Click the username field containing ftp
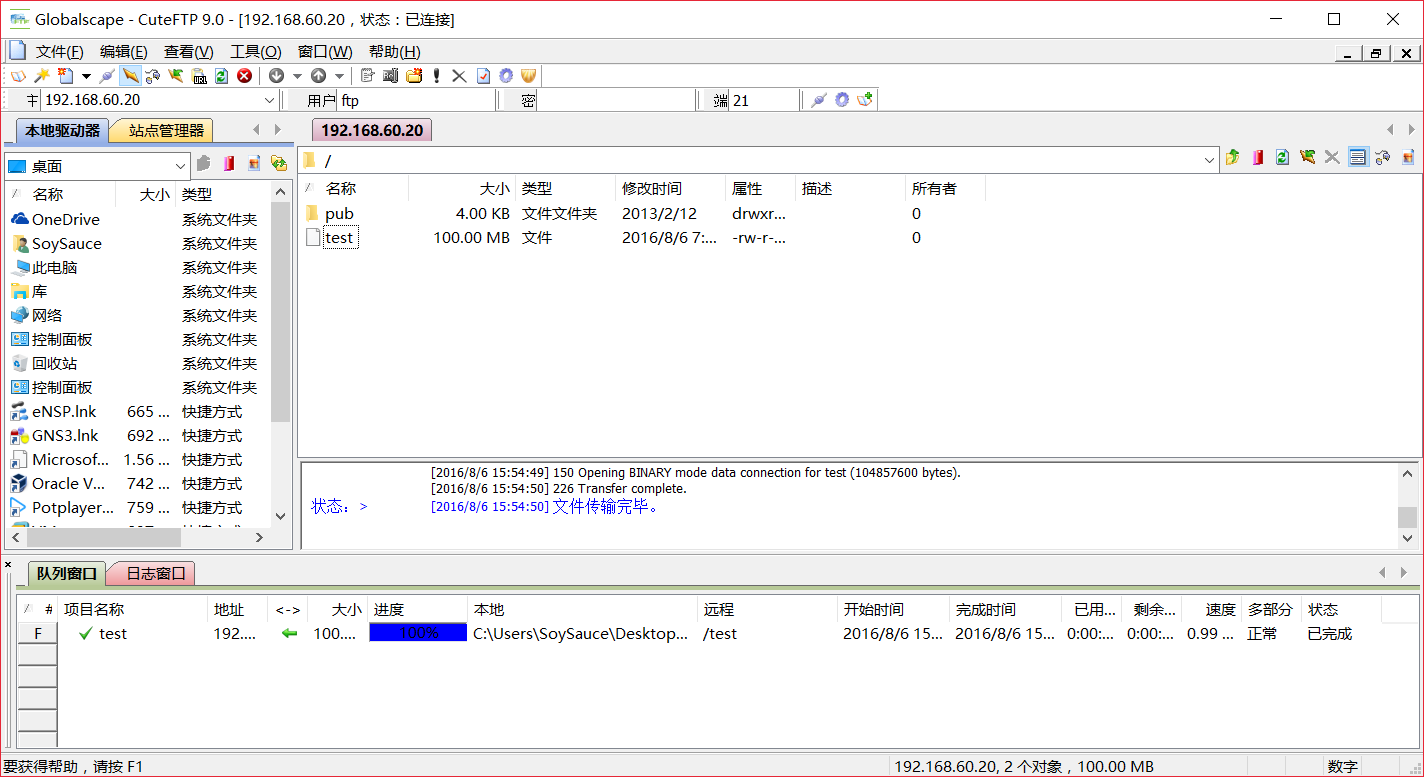1424x777 pixels. 416,100
